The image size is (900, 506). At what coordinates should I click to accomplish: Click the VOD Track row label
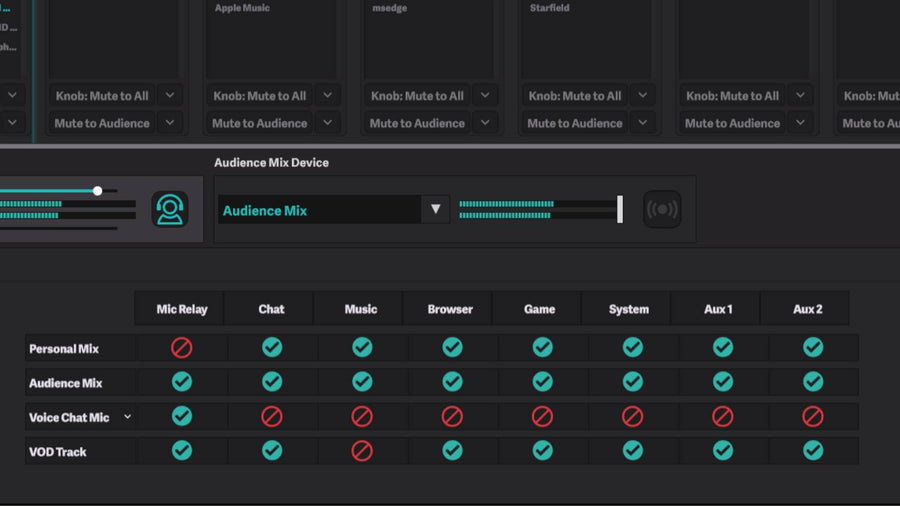coord(57,452)
